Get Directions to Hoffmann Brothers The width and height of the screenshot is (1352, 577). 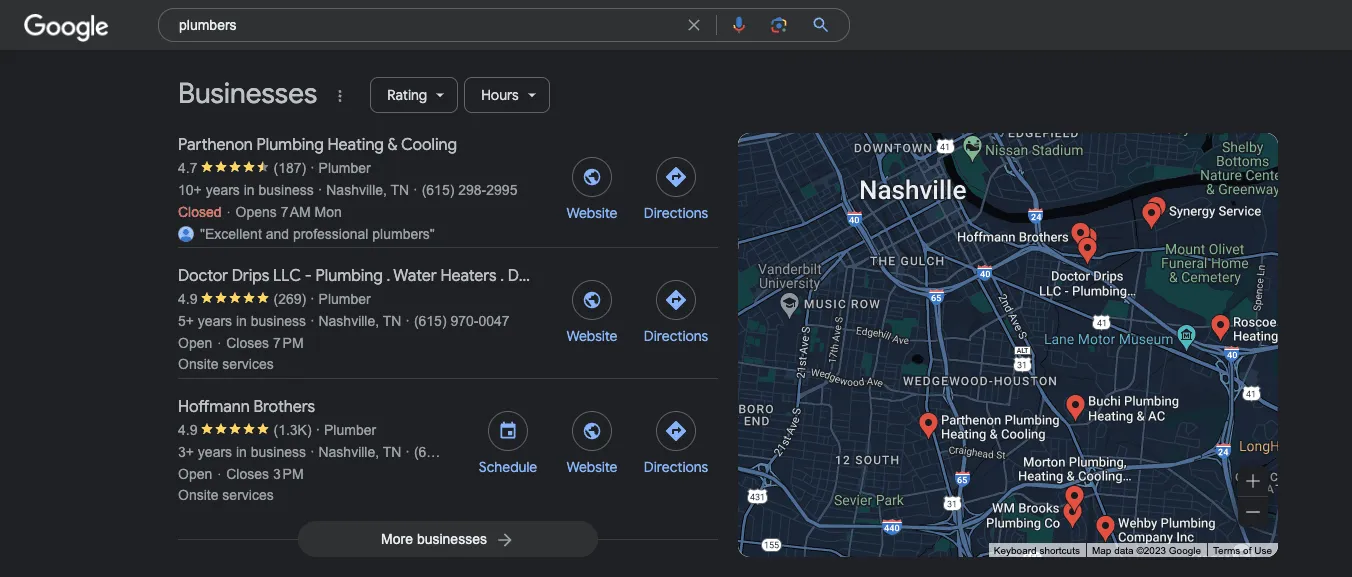click(675, 430)
